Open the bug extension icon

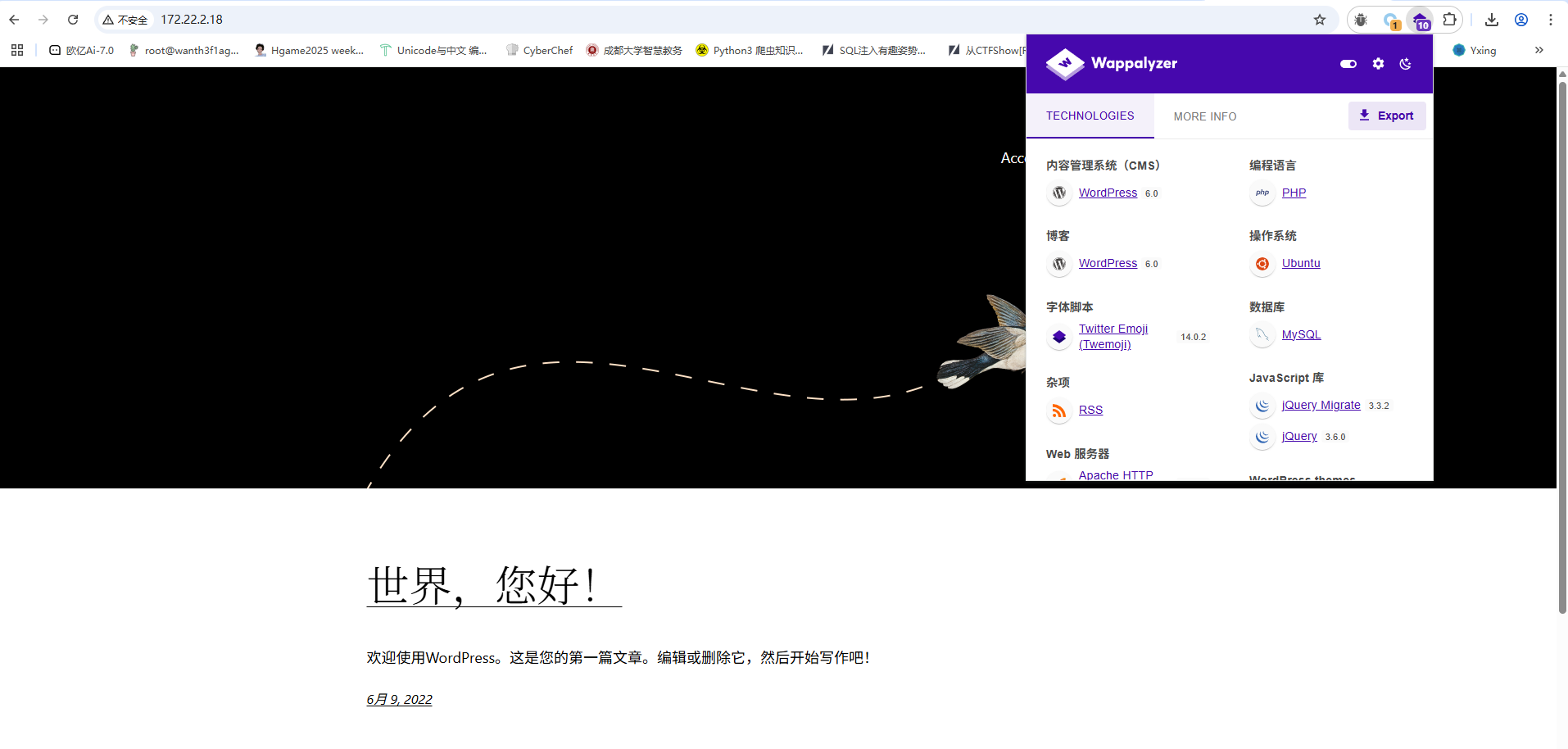[x=1361, y=20]
